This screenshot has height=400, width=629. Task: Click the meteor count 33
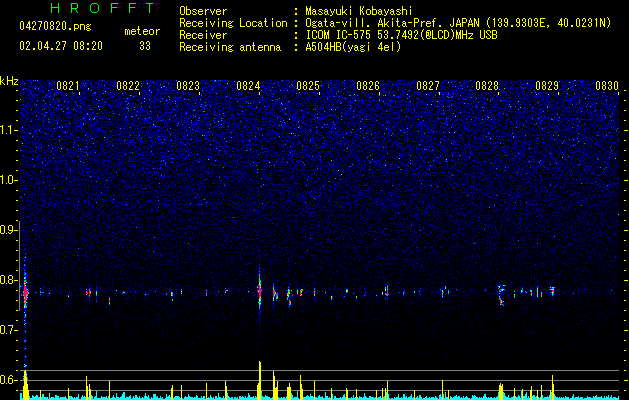(145, 46)
